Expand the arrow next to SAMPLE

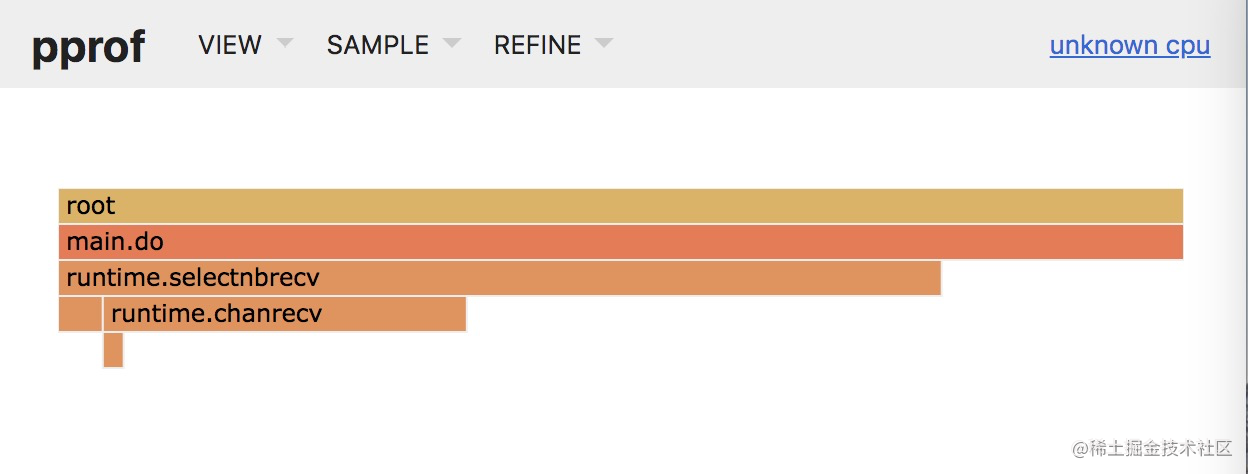tap(452, 44)
